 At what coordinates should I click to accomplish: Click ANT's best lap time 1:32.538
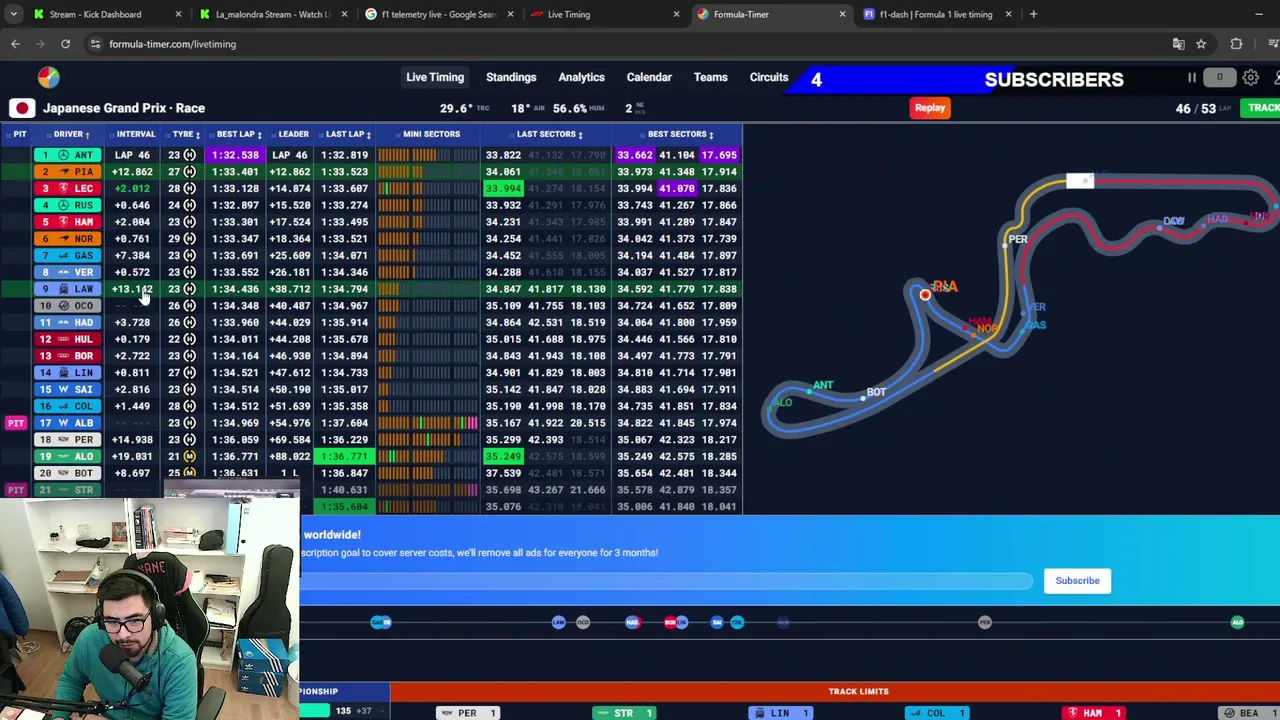[235, 155]
